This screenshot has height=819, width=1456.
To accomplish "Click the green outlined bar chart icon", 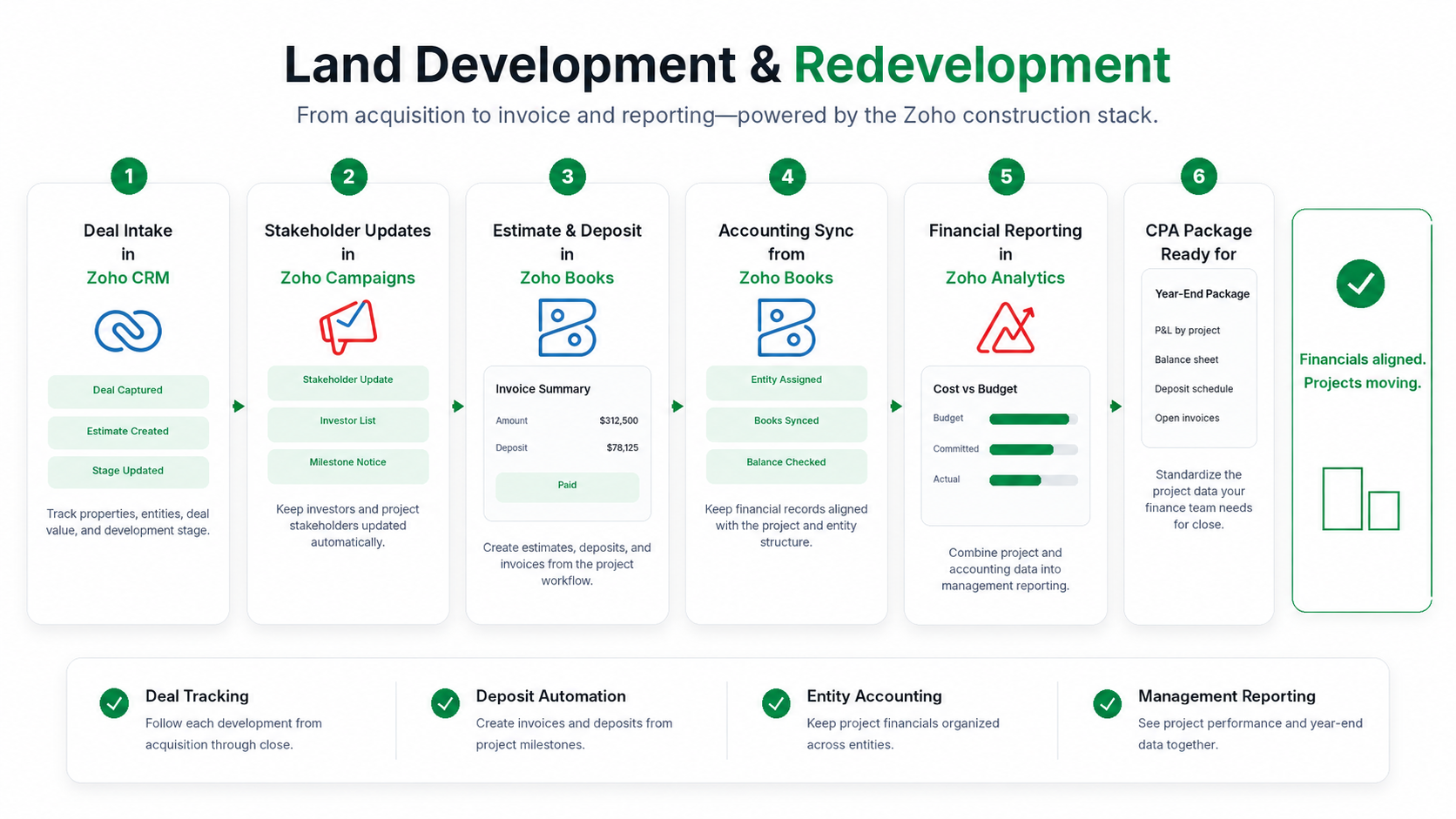I will (x=1361, y=499).
